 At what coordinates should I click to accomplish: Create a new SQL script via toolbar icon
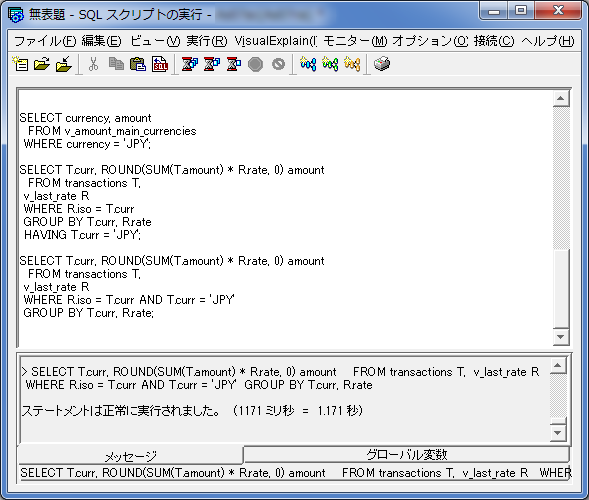coord(20,64)
